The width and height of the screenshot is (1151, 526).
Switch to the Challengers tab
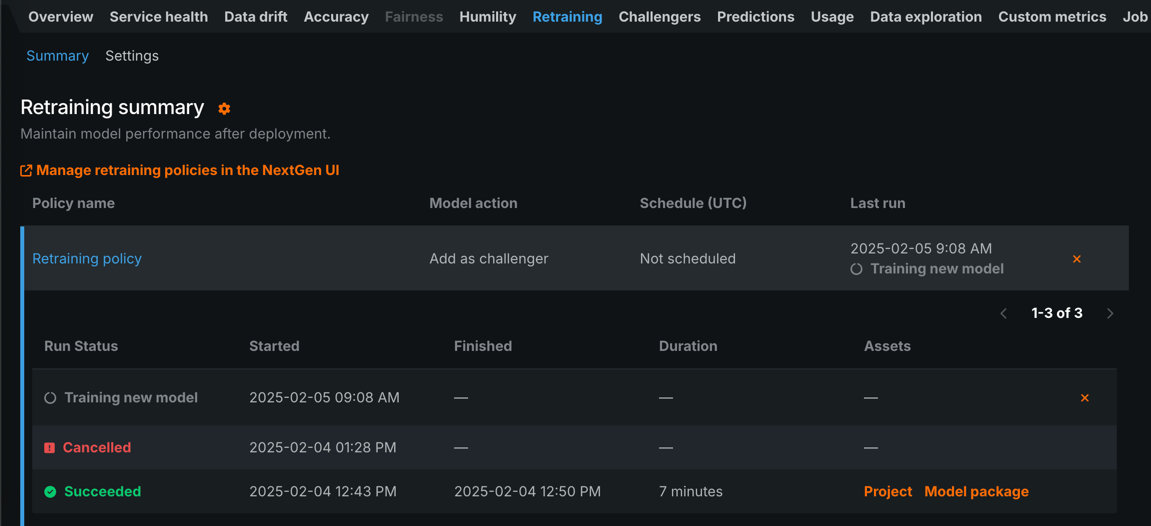659,17
